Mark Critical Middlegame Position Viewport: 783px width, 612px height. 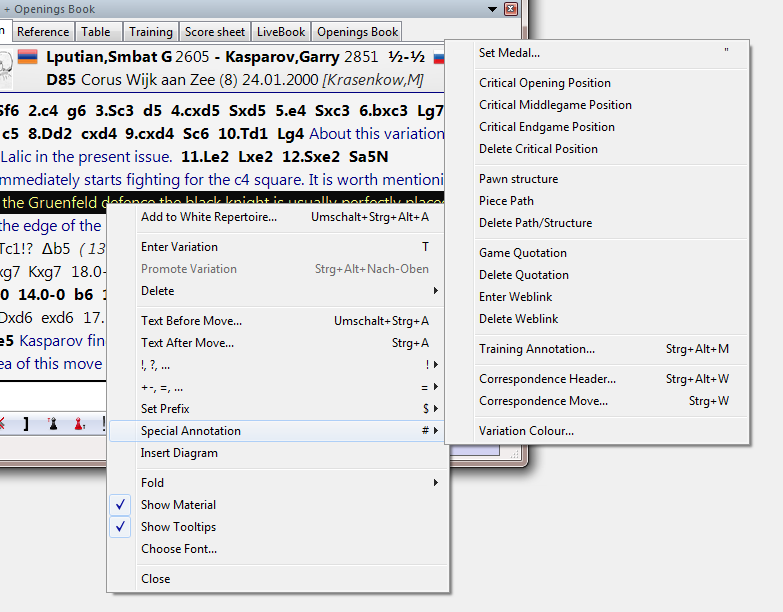[x=597, y=105]
